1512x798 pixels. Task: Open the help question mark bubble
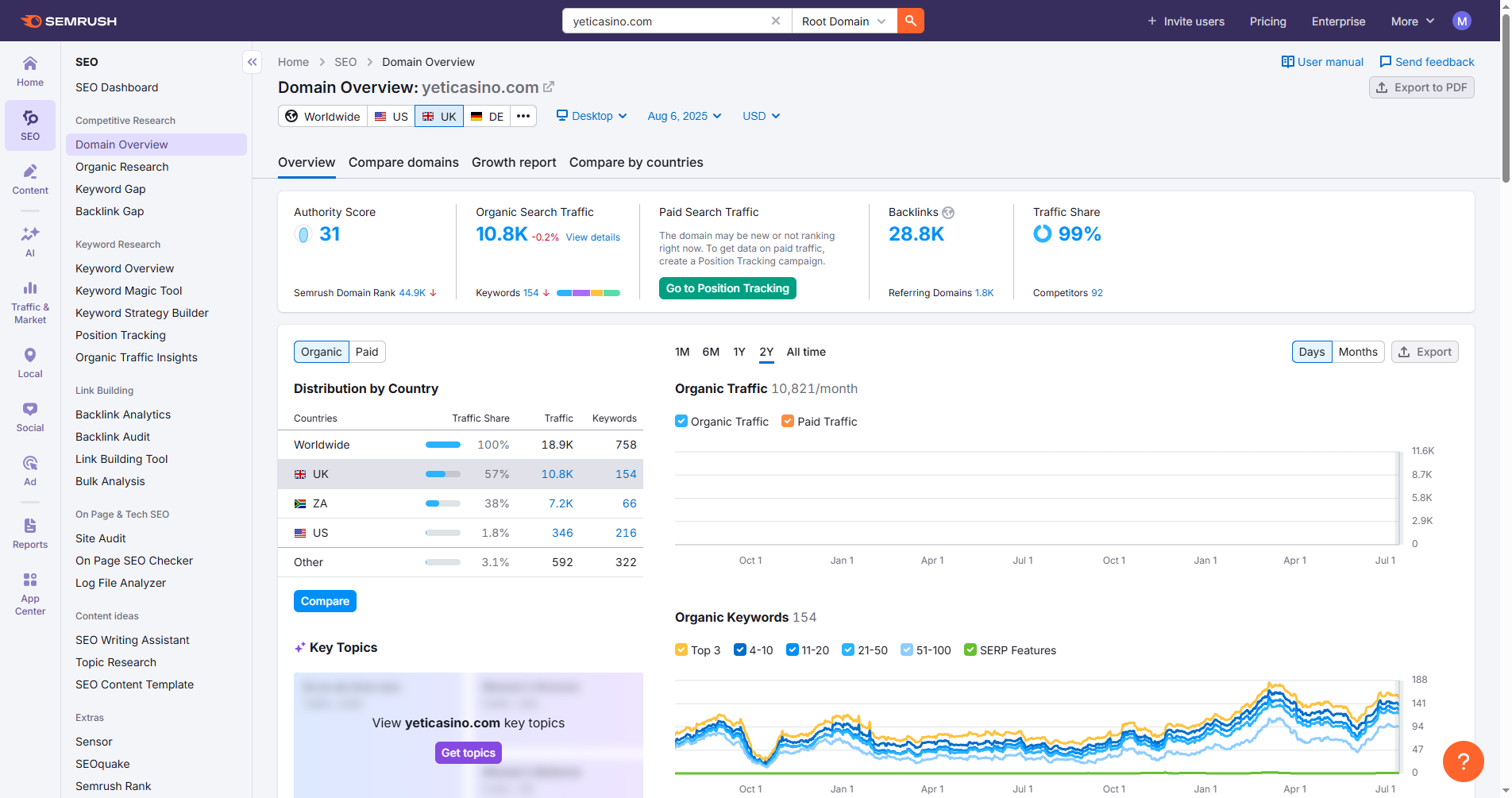[1463, 761]
